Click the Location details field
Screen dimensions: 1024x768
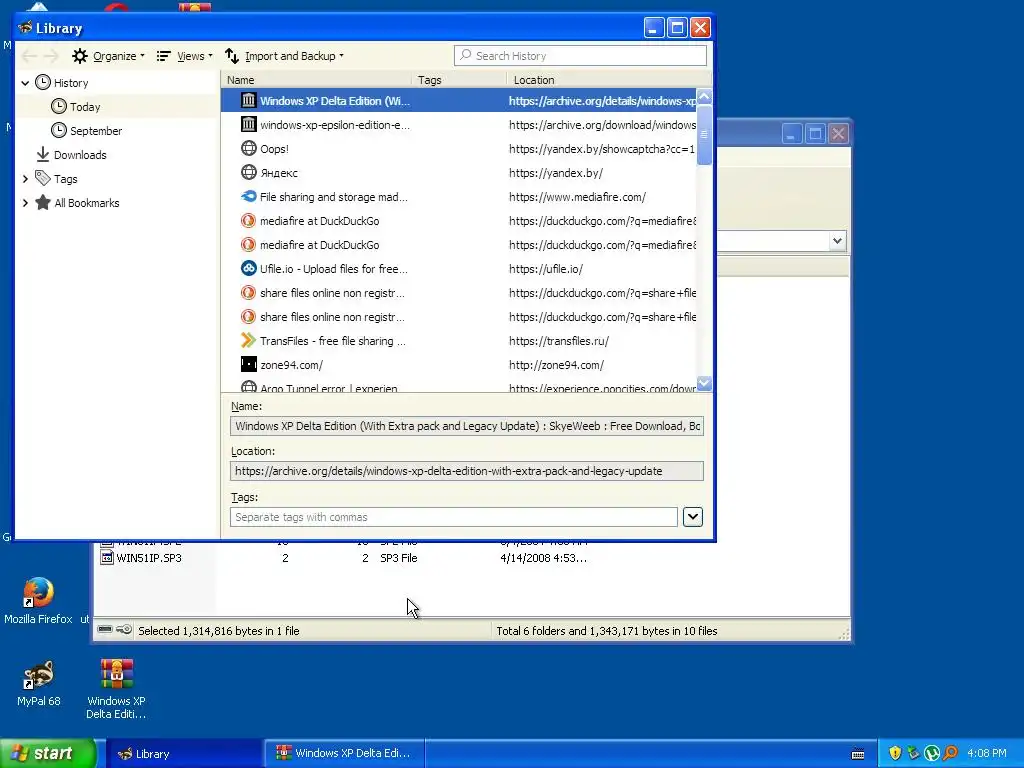tap(466, 471)
